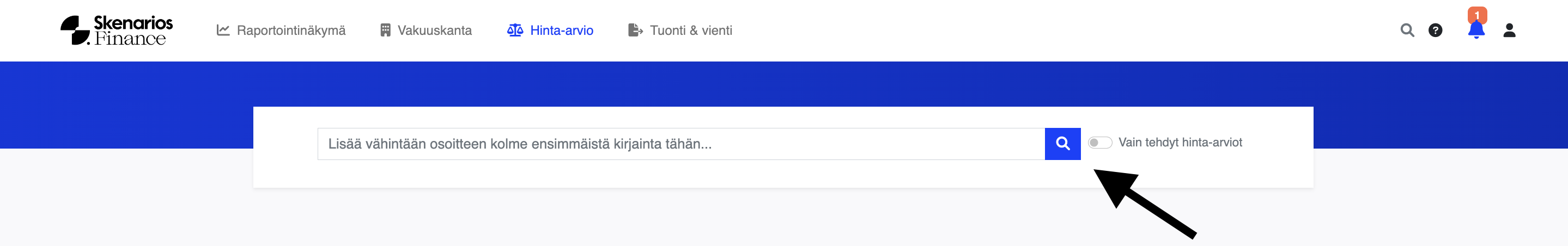Show notifications with the bell icon
Screen dimensions: 1568x246
pyautogui.click(x=1476, y=32)
